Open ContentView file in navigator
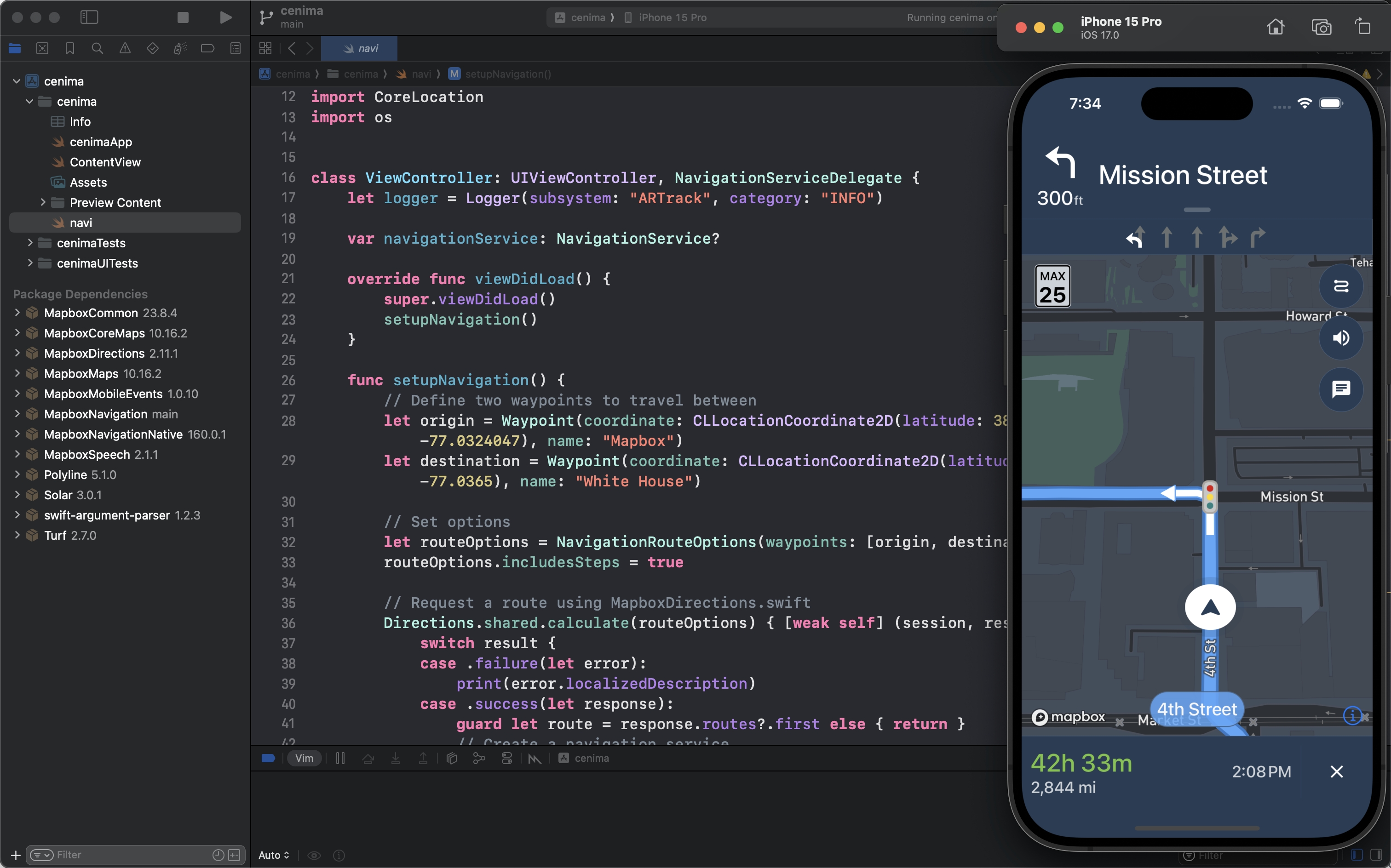The image size is (1391, 868). (x=104, y=162)
